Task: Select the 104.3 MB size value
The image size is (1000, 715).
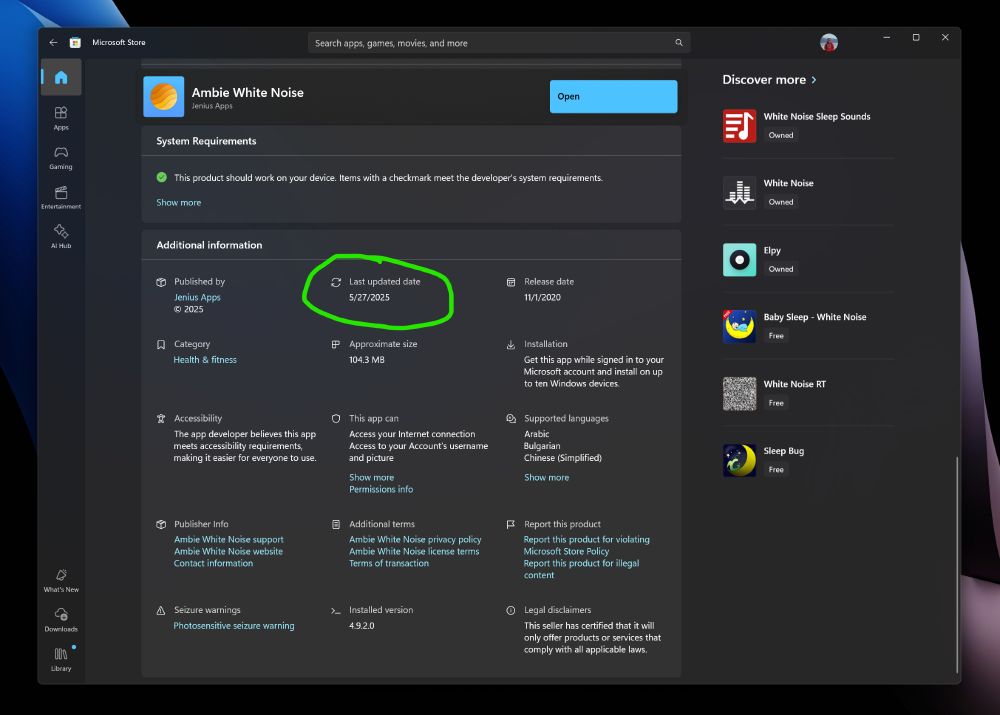Action: (x=367, y=360)
